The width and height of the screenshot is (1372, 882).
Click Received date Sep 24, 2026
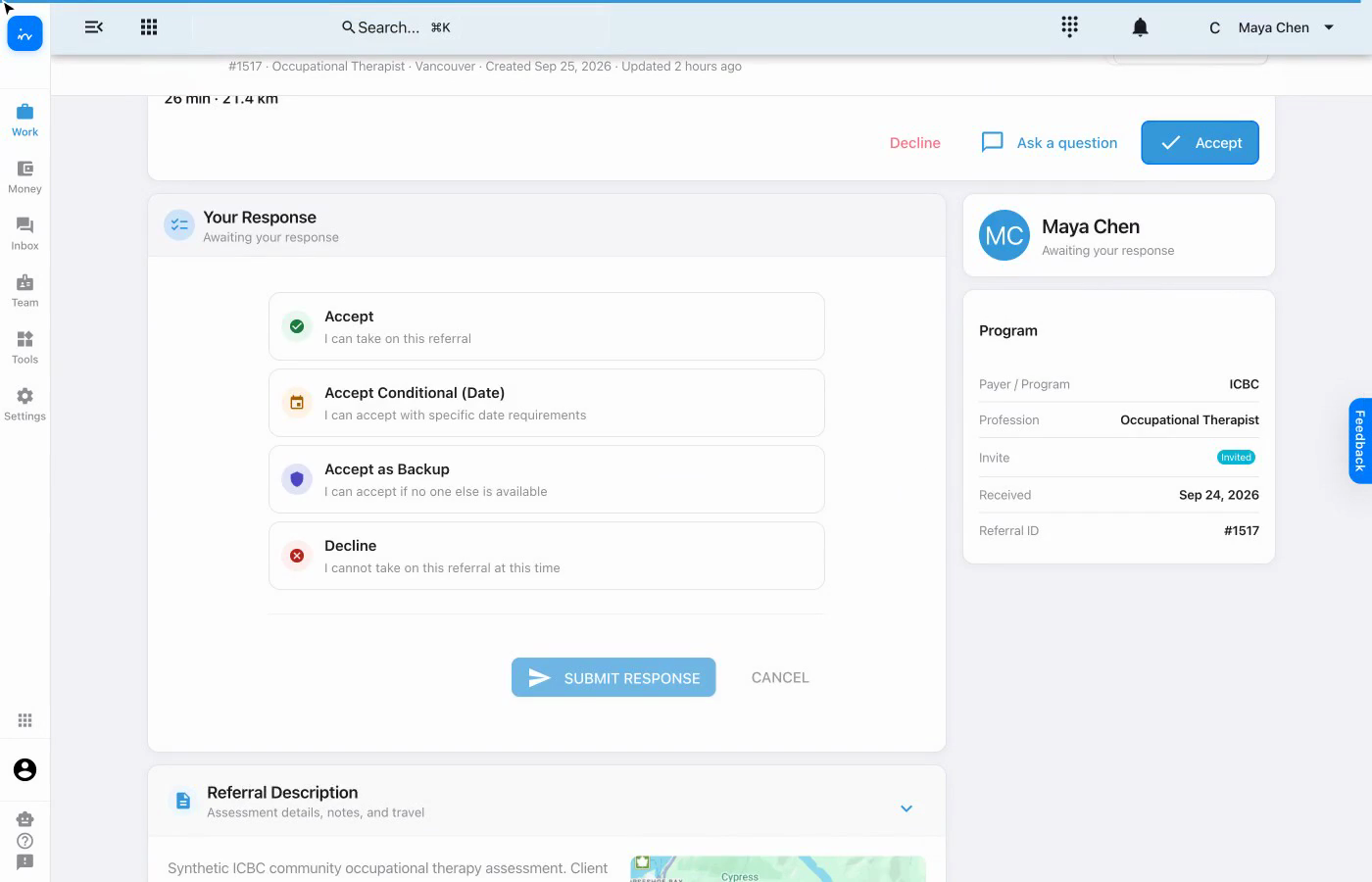pos(1218,495)
